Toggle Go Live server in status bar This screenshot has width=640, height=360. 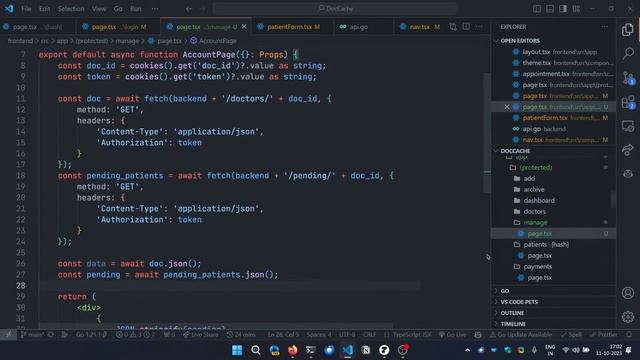click(452, 335)
